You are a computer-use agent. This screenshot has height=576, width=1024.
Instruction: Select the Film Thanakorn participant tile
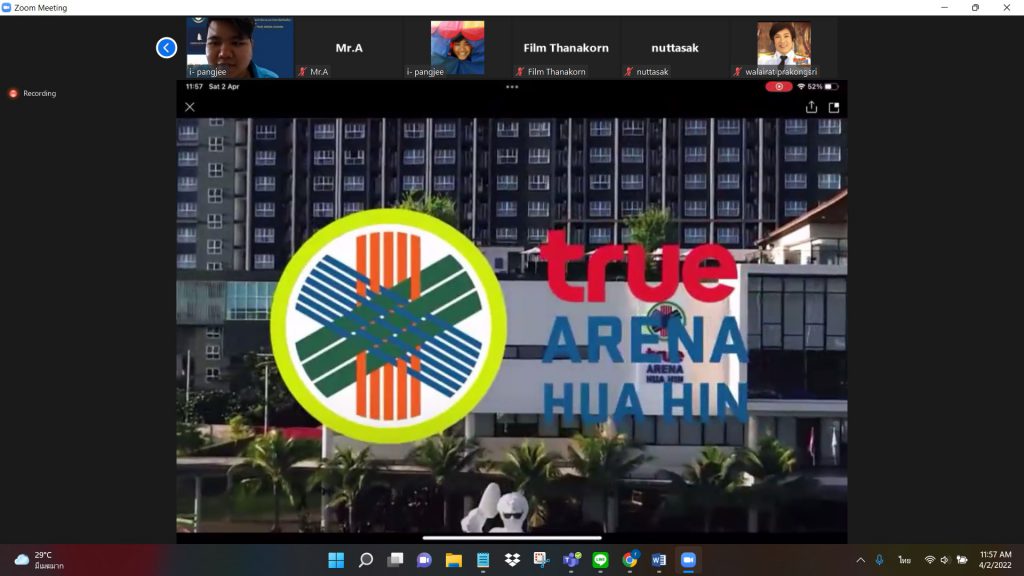pos(566,48)
